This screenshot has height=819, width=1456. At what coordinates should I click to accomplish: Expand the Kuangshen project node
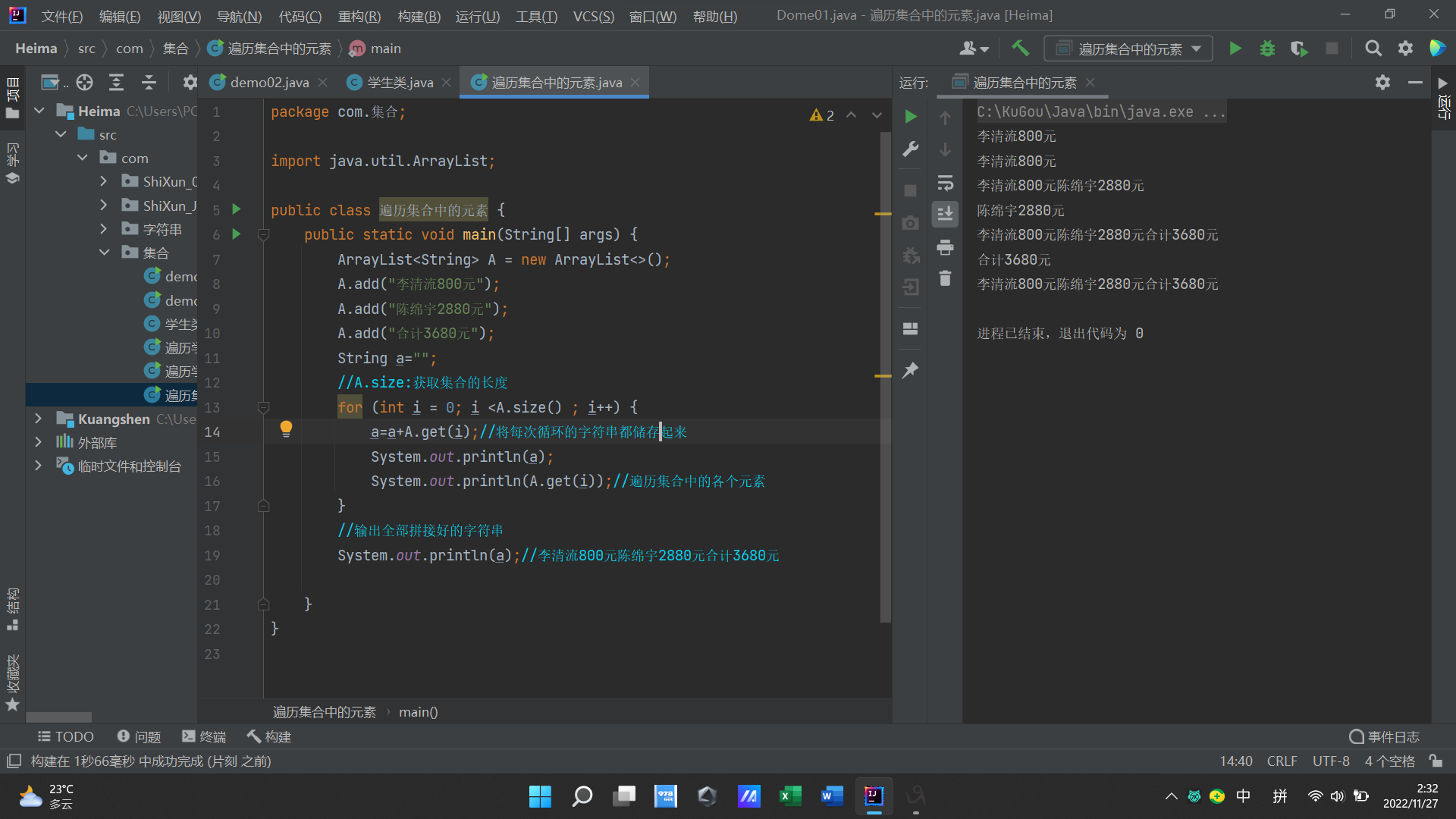[x=38, y=419]
